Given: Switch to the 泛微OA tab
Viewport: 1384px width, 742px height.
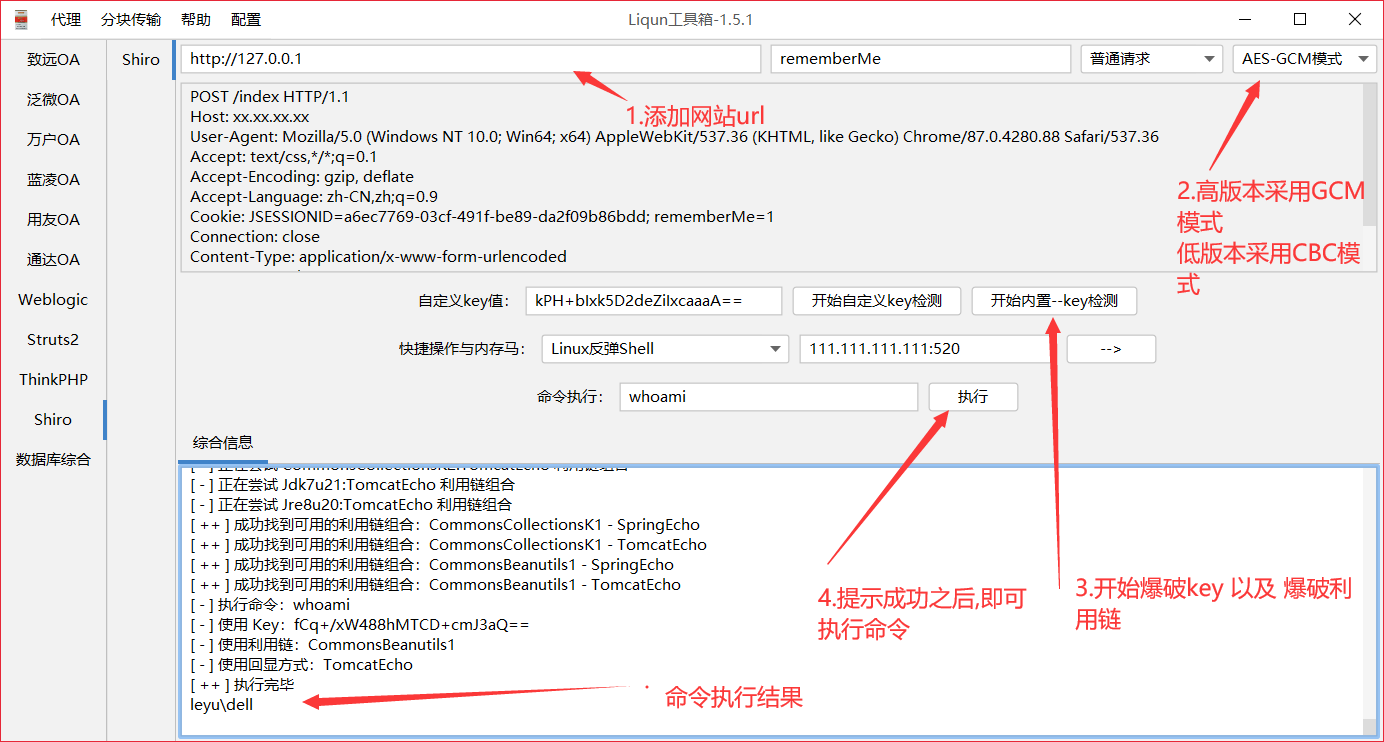Looking at the screenshot, I should point(53,100).
